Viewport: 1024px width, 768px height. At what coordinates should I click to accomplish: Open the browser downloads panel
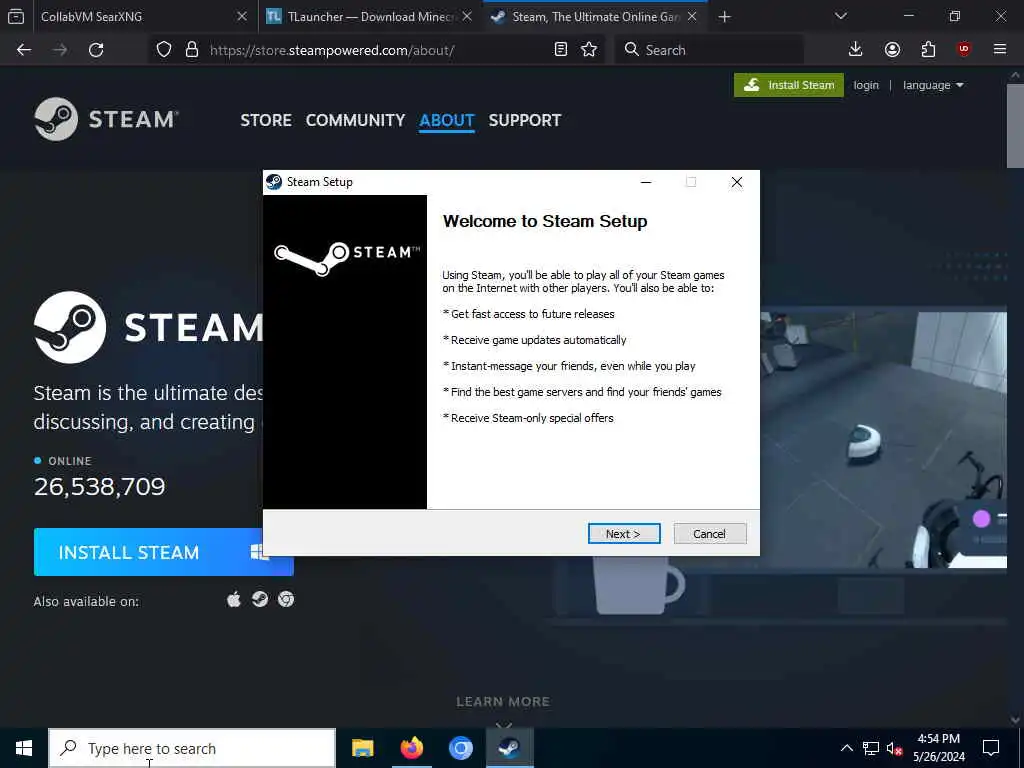(856, 50)
